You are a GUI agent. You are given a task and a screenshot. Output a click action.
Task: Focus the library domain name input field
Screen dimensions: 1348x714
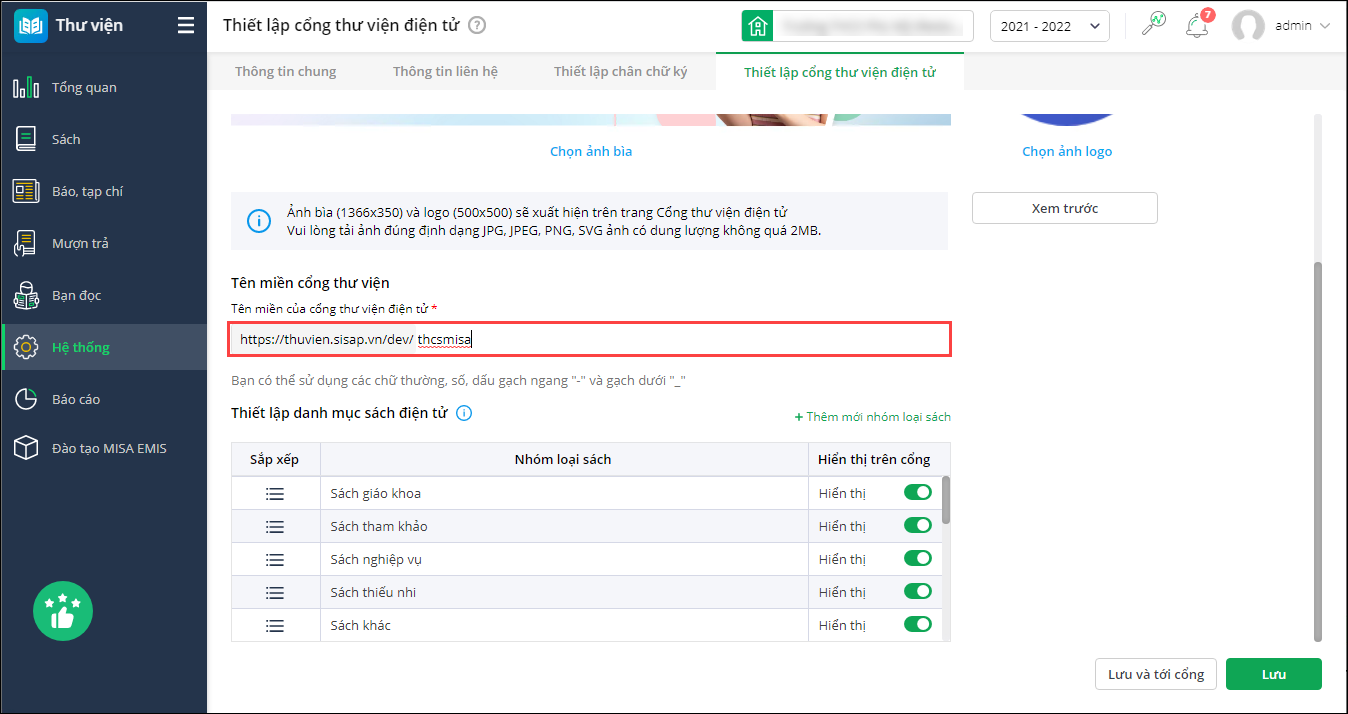pos(591,339)
